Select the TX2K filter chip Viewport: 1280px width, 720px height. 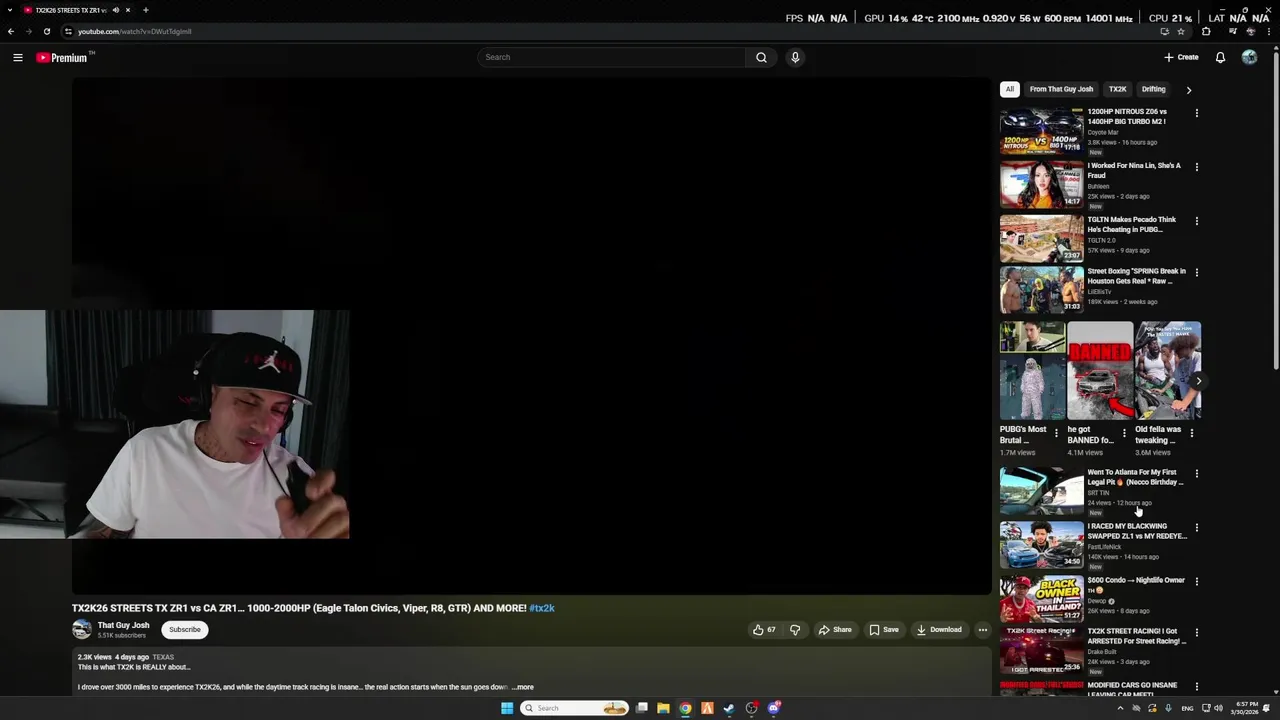[1117, 89]
